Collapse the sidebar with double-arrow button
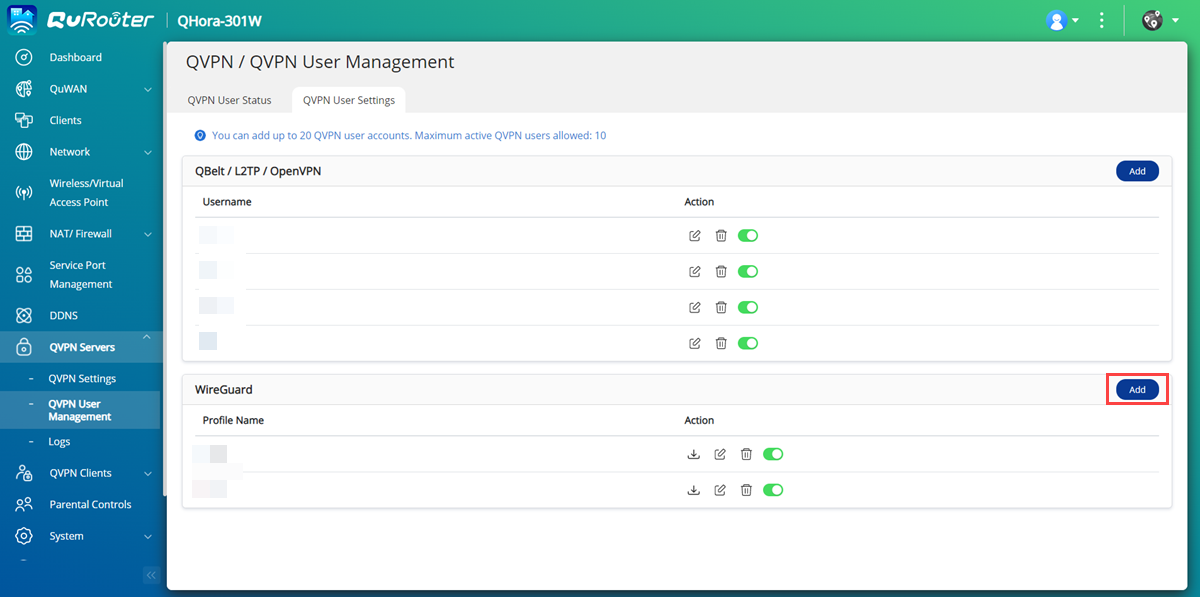Screen dimensions: 1200x597 pos(151,575)
